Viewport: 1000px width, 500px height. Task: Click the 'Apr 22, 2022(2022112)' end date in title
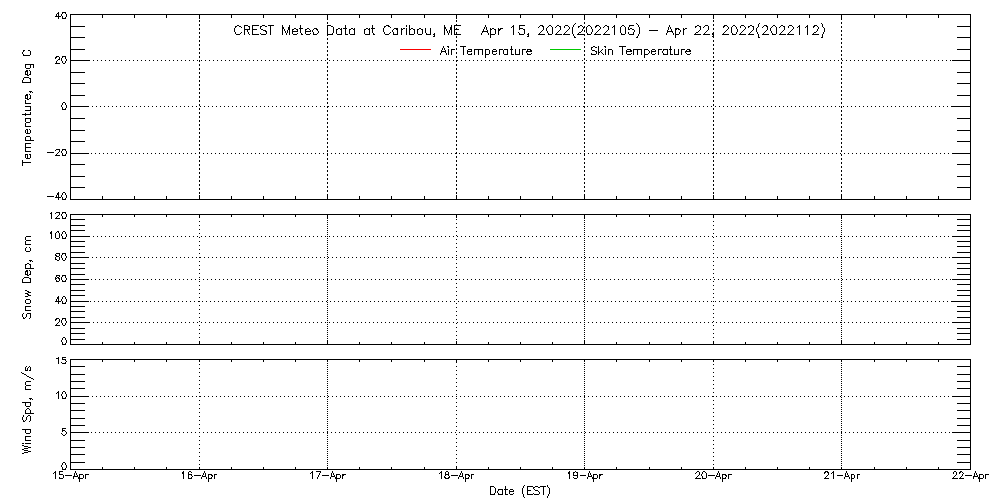746,31
